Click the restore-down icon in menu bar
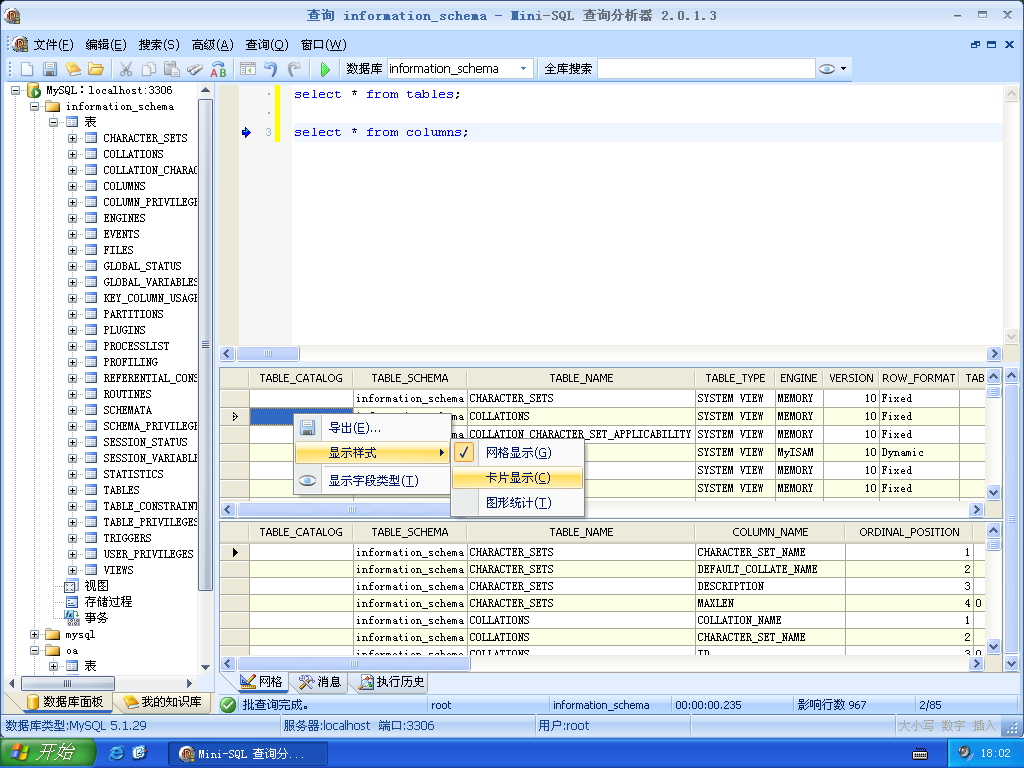 click(975, 44)
